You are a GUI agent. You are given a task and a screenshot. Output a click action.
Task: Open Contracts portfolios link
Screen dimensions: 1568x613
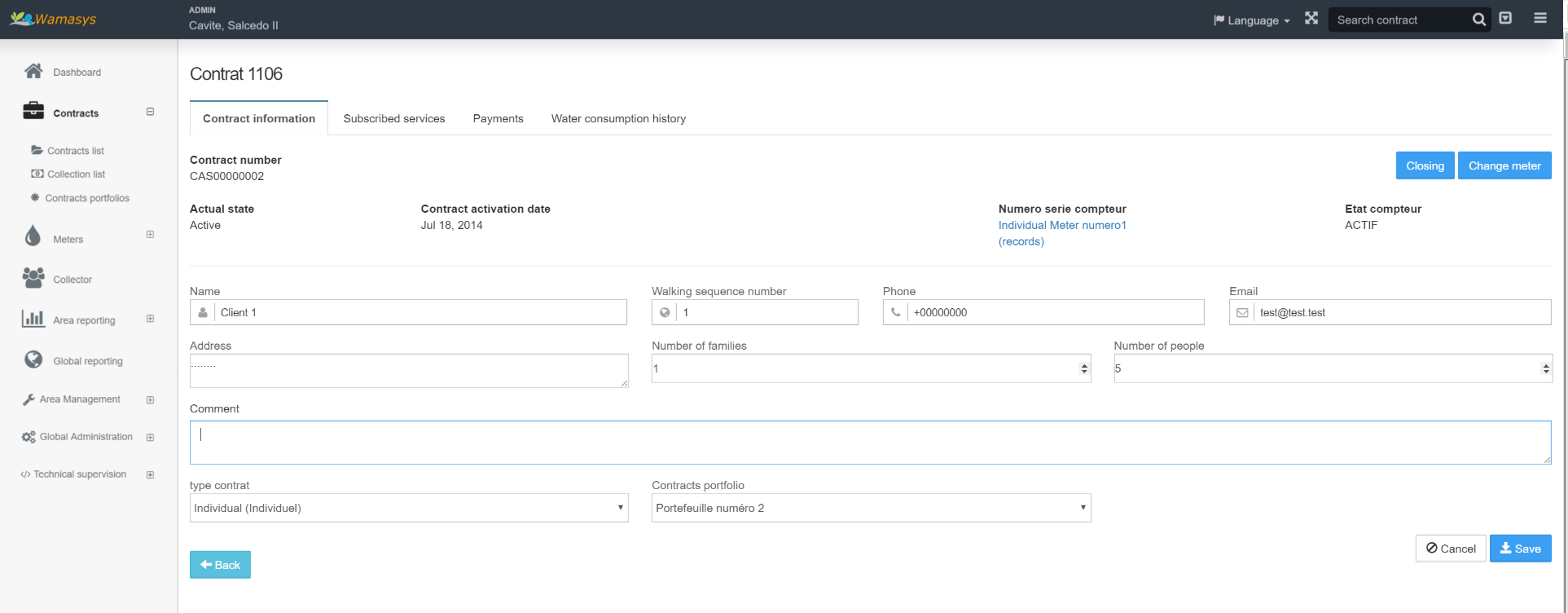click(x=87, y=198)
